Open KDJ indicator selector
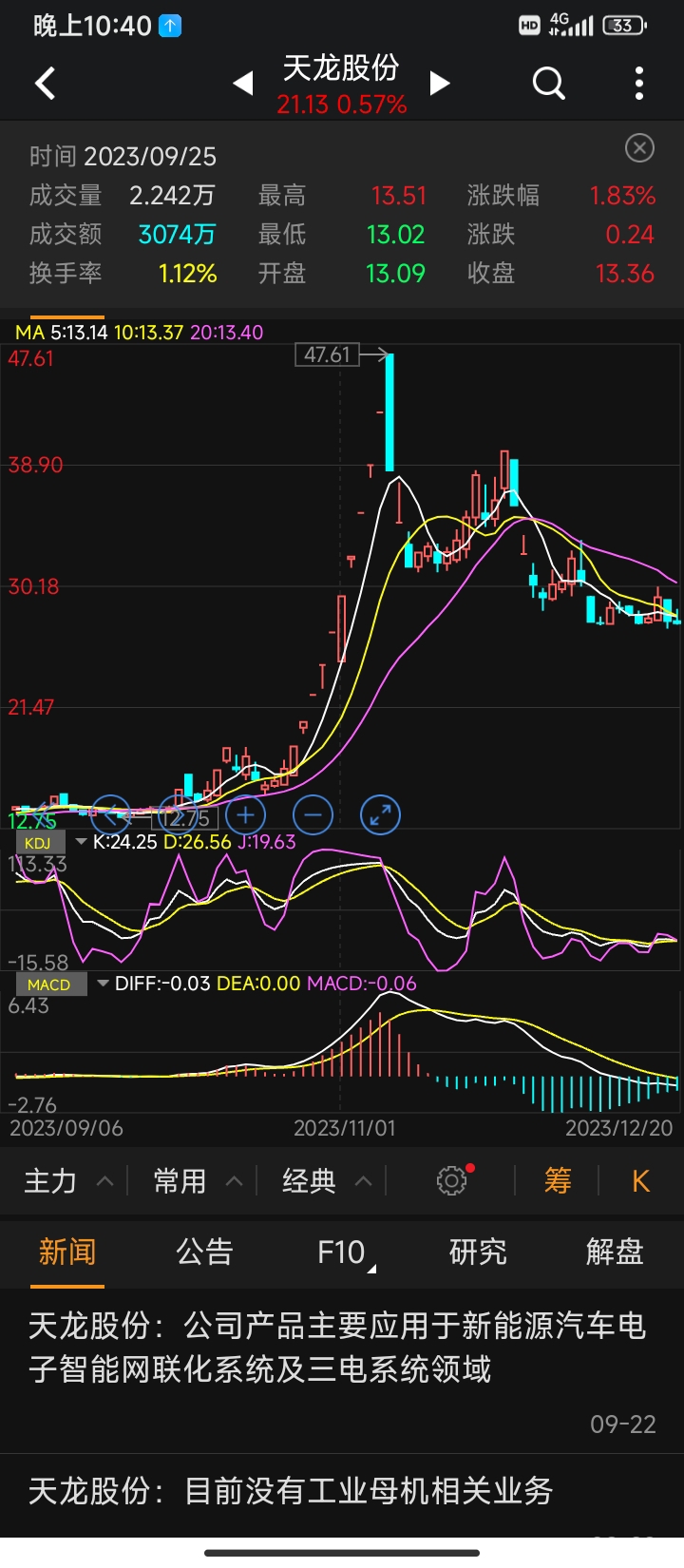 click(x=52, y=843)
